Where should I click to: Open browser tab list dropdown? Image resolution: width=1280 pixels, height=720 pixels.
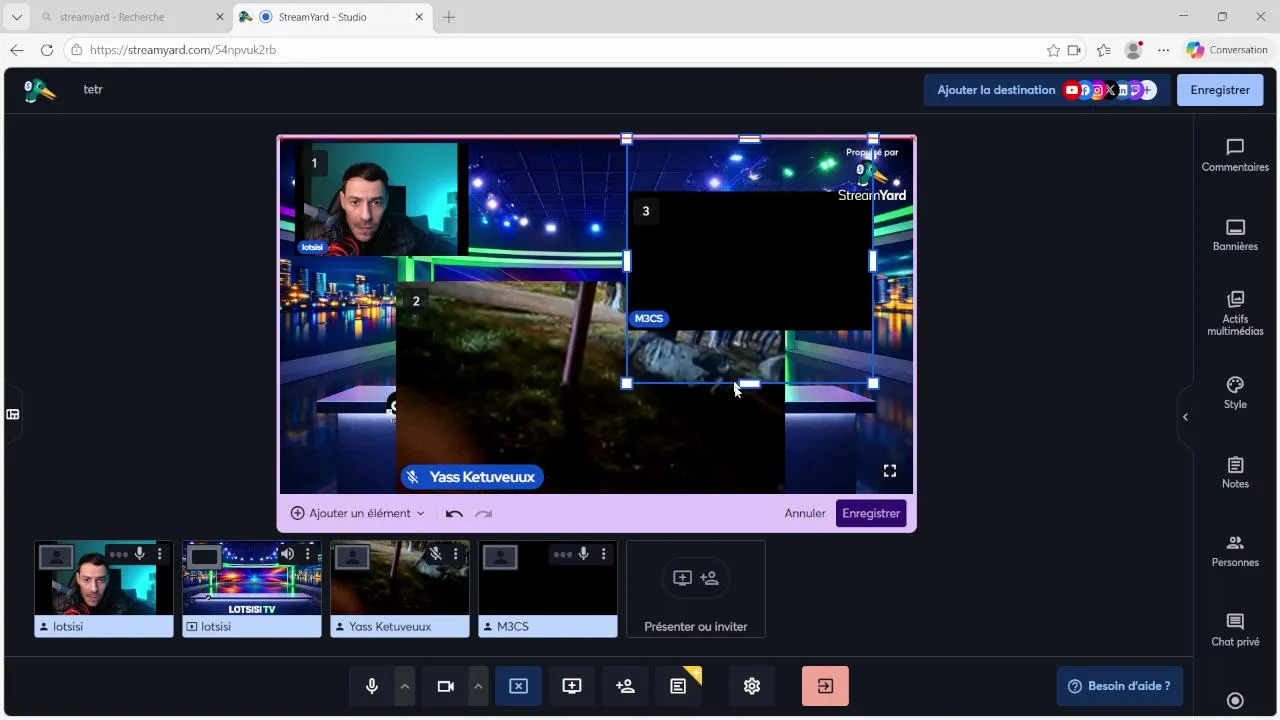[x=16, y=17]
